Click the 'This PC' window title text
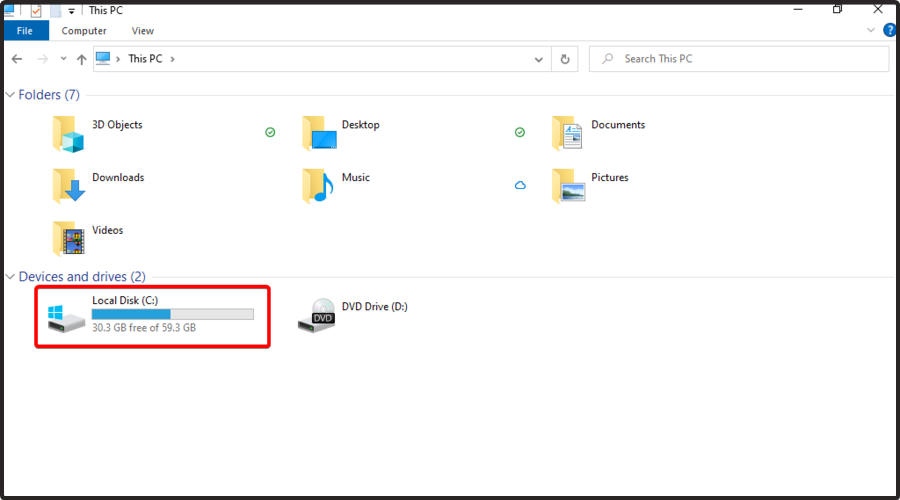 pyautogui.click(x=106, y=10)
